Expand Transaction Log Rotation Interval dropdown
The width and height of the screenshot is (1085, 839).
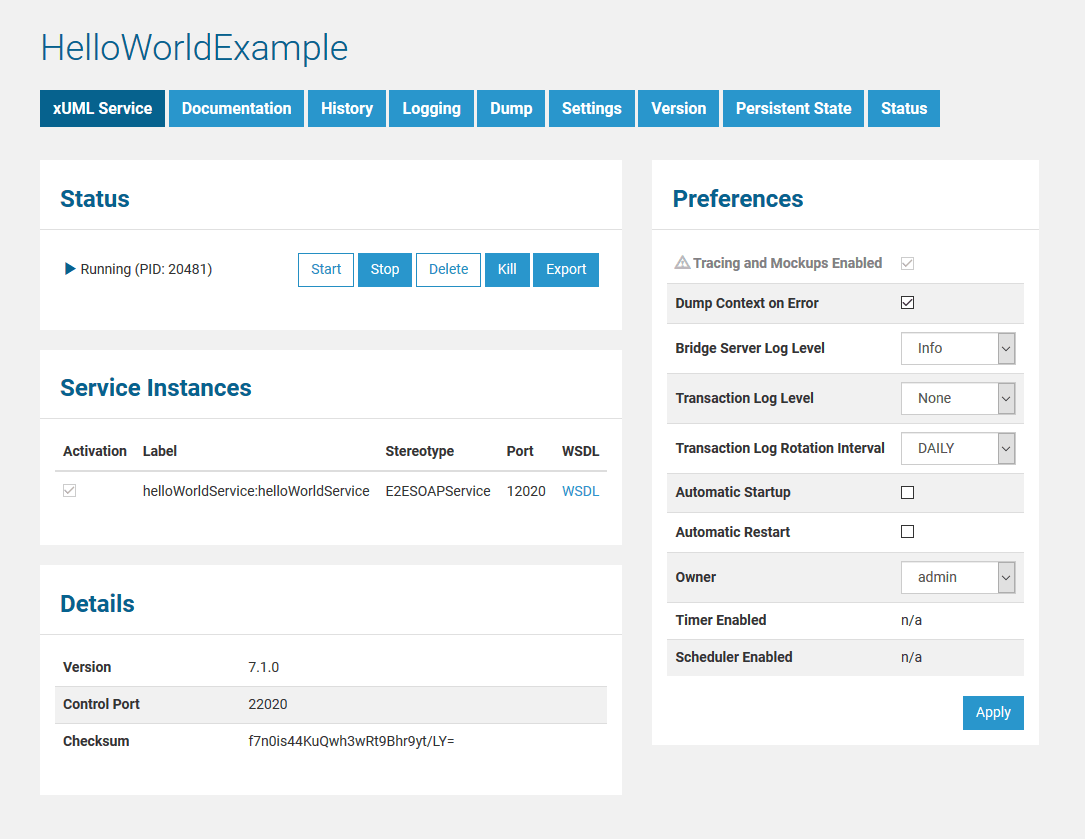pos(958,448)
